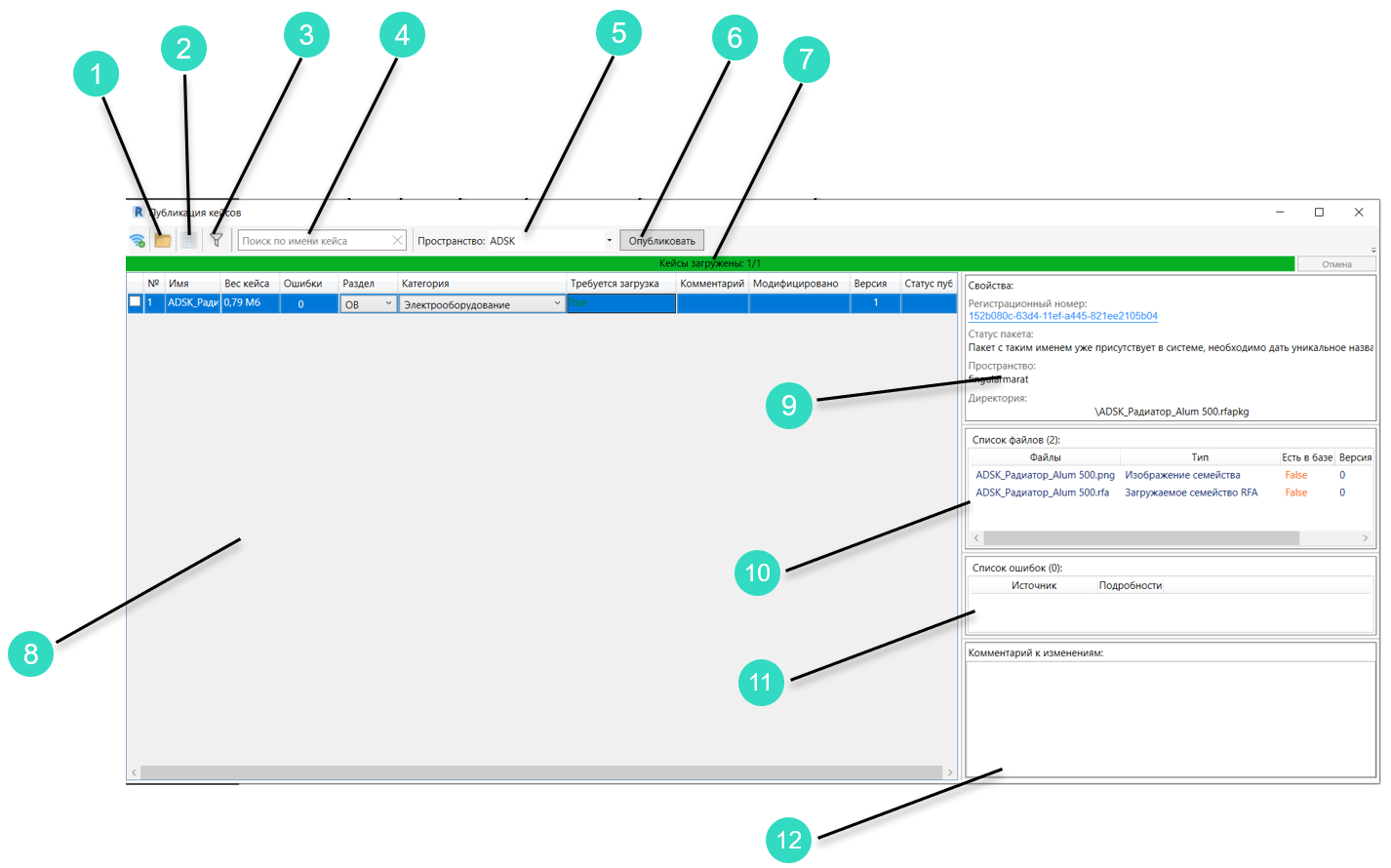Minimize the Публикация кейсов window
The image size is (1391, 868).
[x=1280, y=212]
